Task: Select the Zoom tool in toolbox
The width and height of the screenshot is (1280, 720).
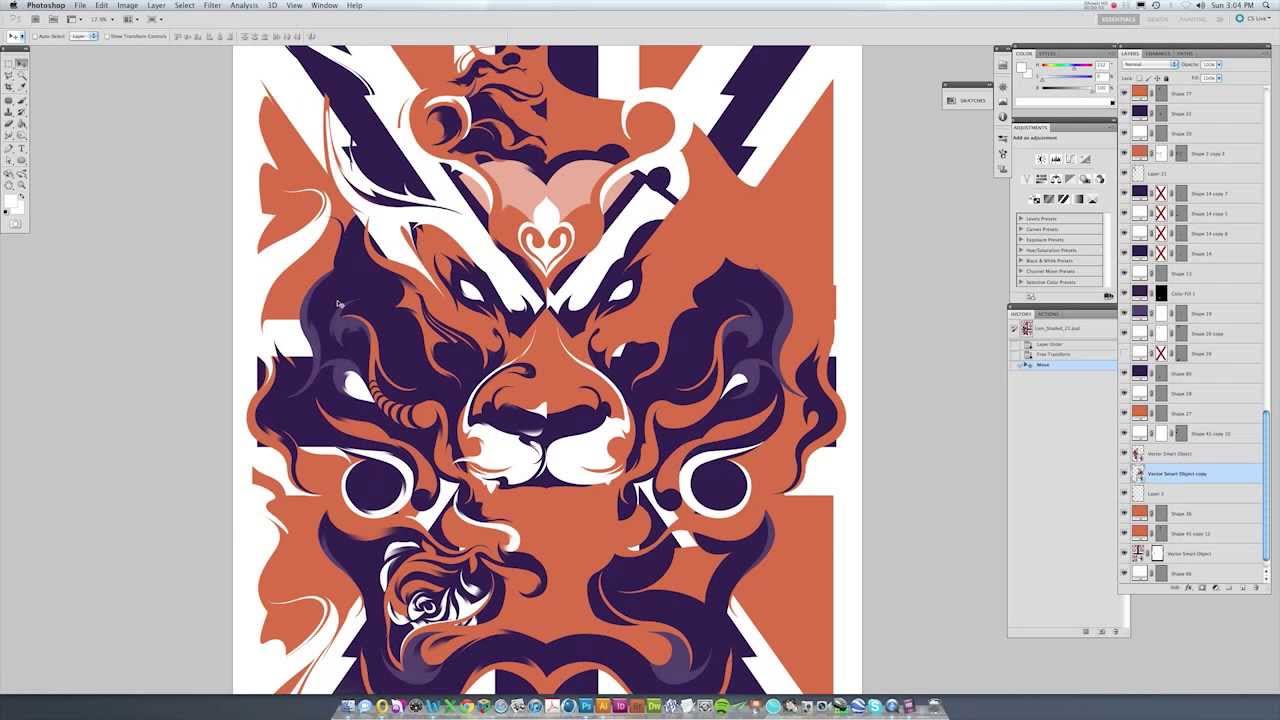Action: (x=21, y=184)
